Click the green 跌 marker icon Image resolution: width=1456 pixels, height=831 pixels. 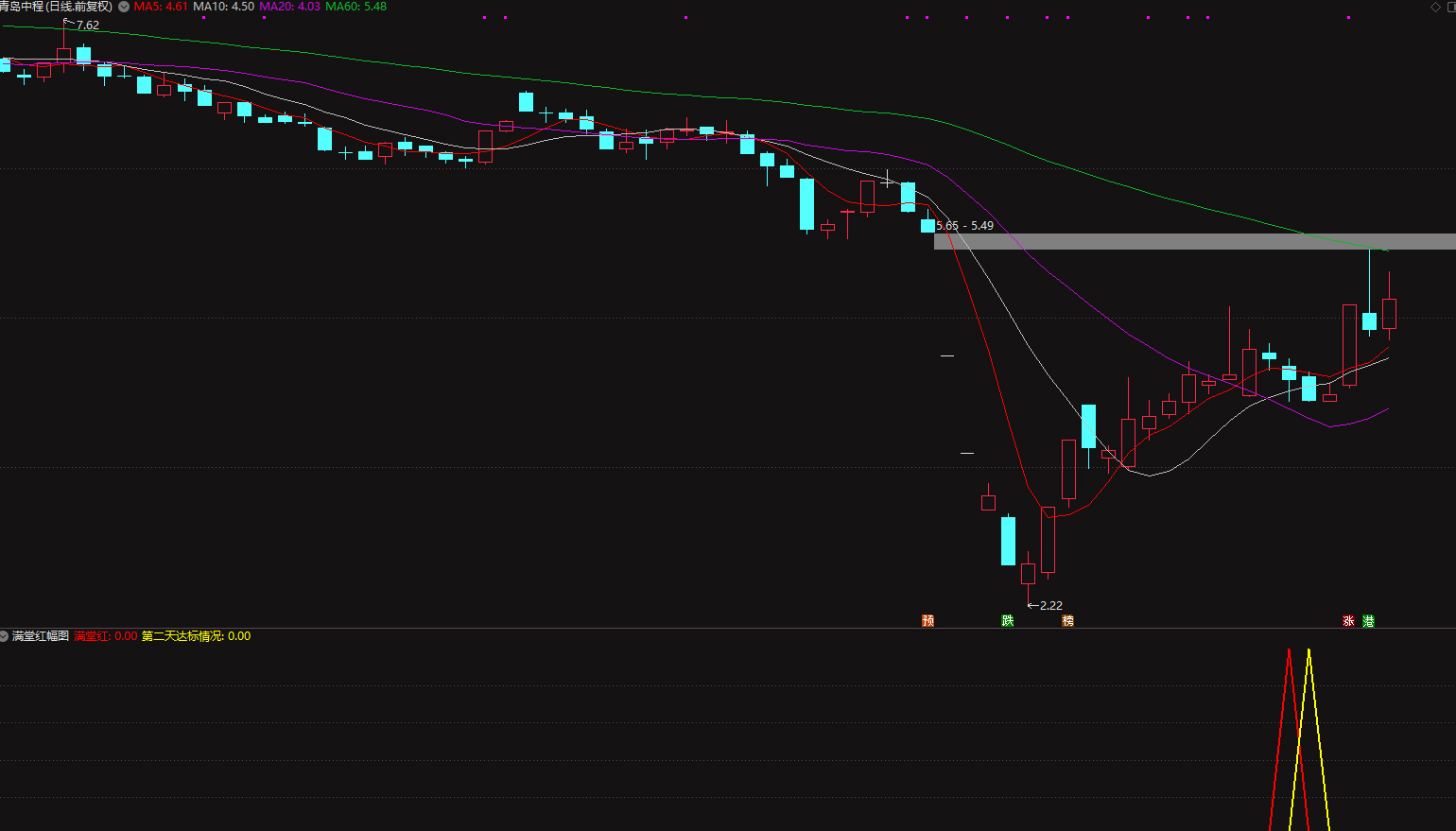click(1008, 621)
